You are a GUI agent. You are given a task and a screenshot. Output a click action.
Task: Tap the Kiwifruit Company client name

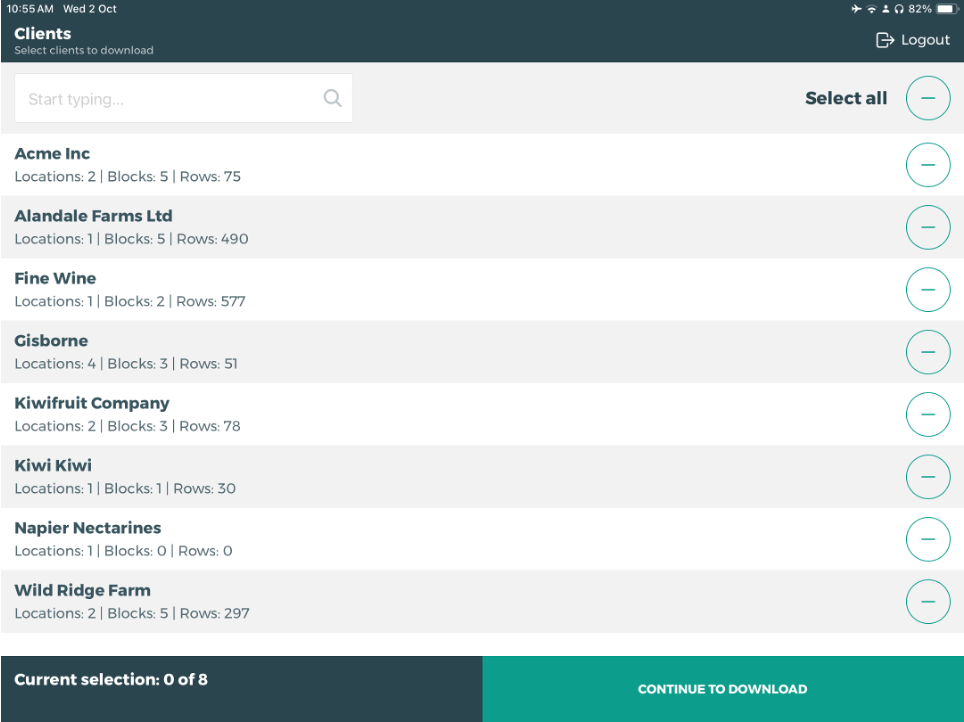[92, 403]
